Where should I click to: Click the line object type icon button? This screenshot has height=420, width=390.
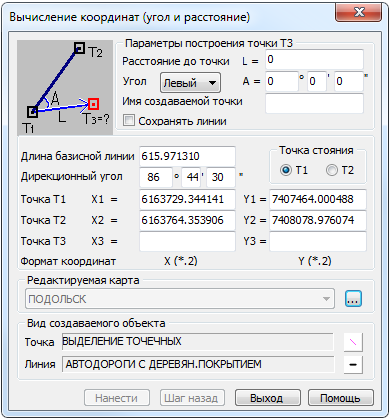(353, 365)
